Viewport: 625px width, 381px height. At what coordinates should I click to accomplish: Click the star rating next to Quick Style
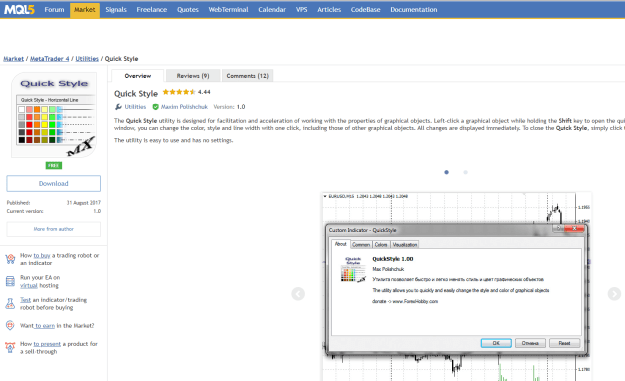click(x=179, y=92)
